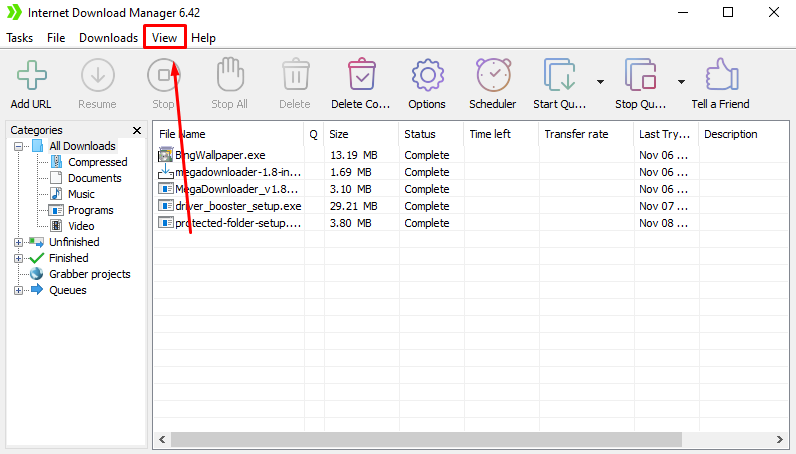Open the View menu
The image size is (796, 454).
tap(165, 38)
